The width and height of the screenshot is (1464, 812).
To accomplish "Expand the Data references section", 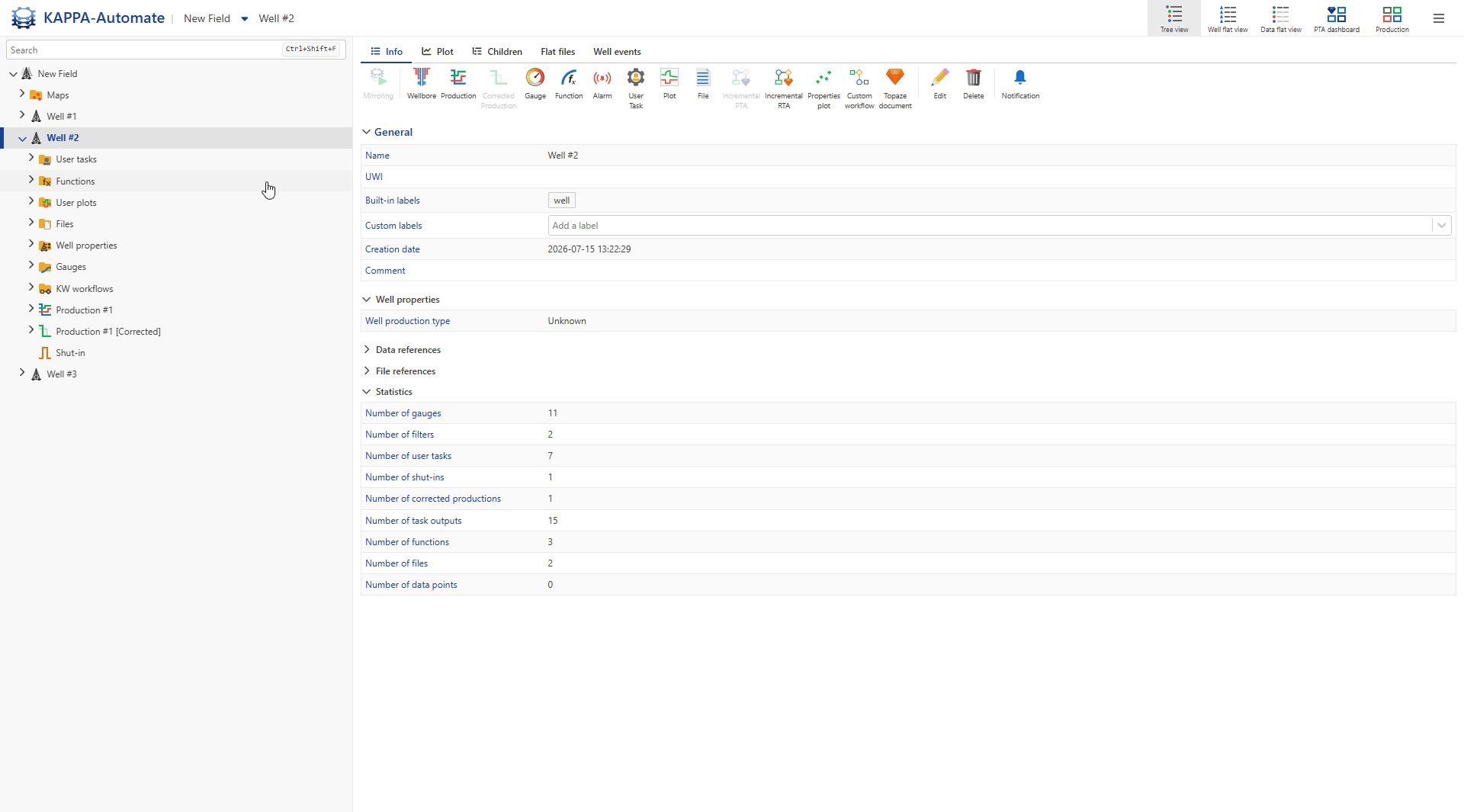I will tap(367, 350).
